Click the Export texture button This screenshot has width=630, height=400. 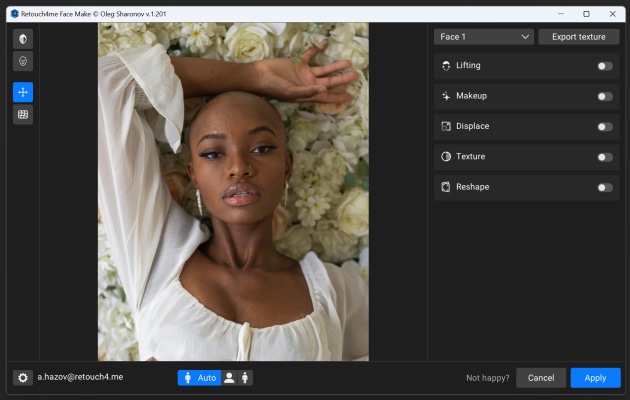[x=578, y=37]
